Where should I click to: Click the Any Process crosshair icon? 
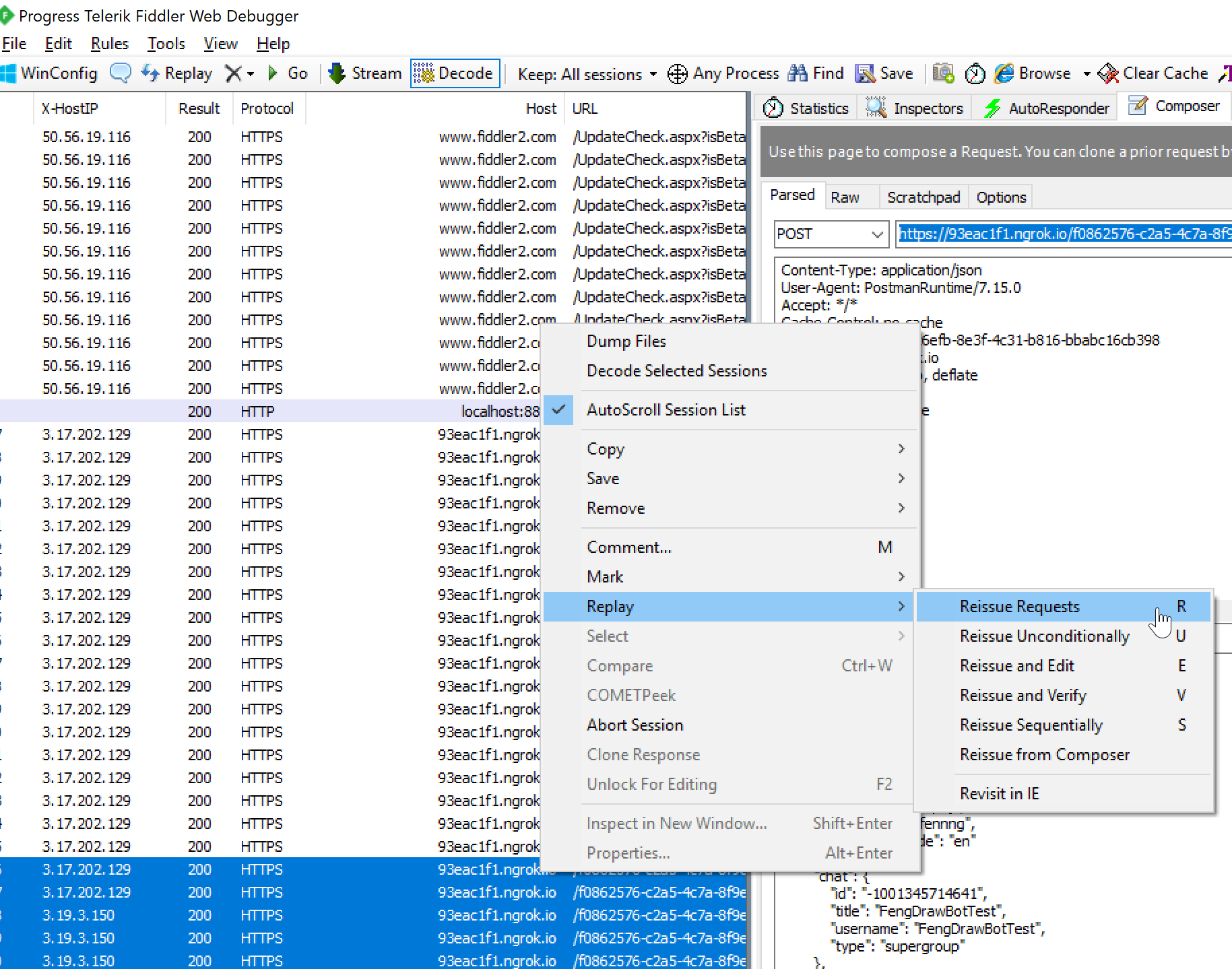point(677,73)
